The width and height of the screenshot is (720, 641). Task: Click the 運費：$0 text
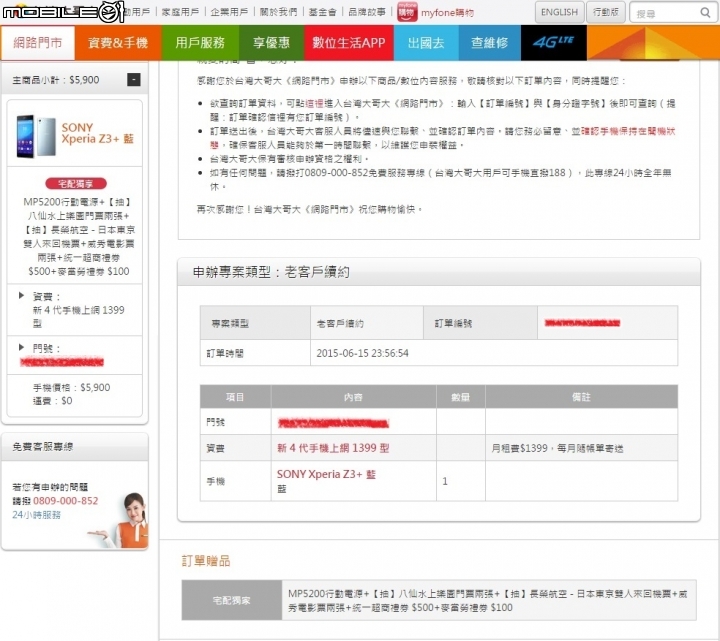pyautogui.click(x=52, y=401)
